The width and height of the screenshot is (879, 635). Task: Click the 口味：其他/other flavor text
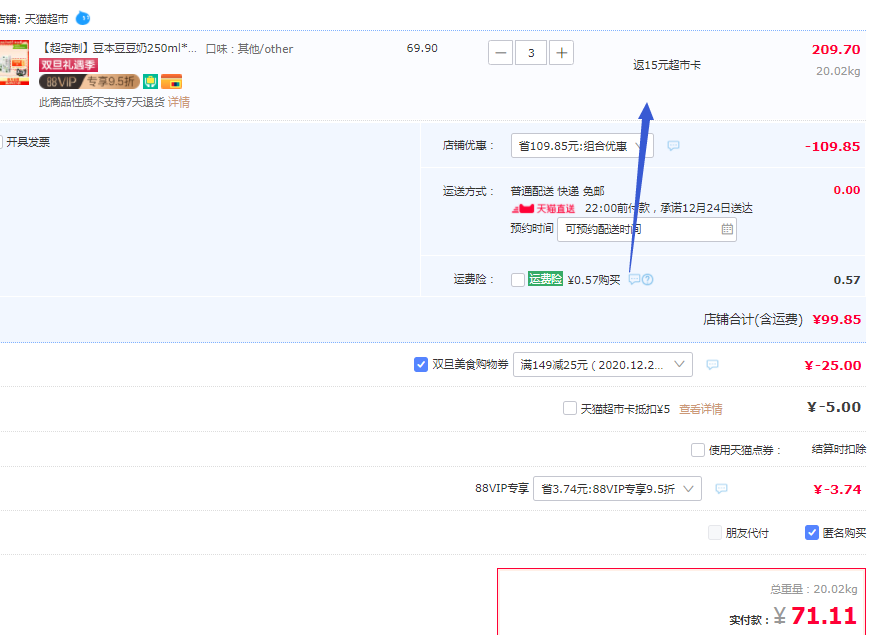249,49
